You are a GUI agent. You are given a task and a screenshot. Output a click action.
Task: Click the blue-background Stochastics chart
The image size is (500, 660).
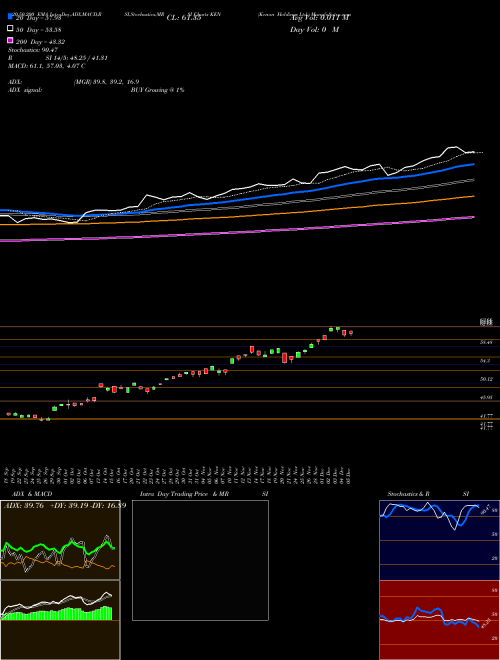pyautogui.click(x=439, y=540)
